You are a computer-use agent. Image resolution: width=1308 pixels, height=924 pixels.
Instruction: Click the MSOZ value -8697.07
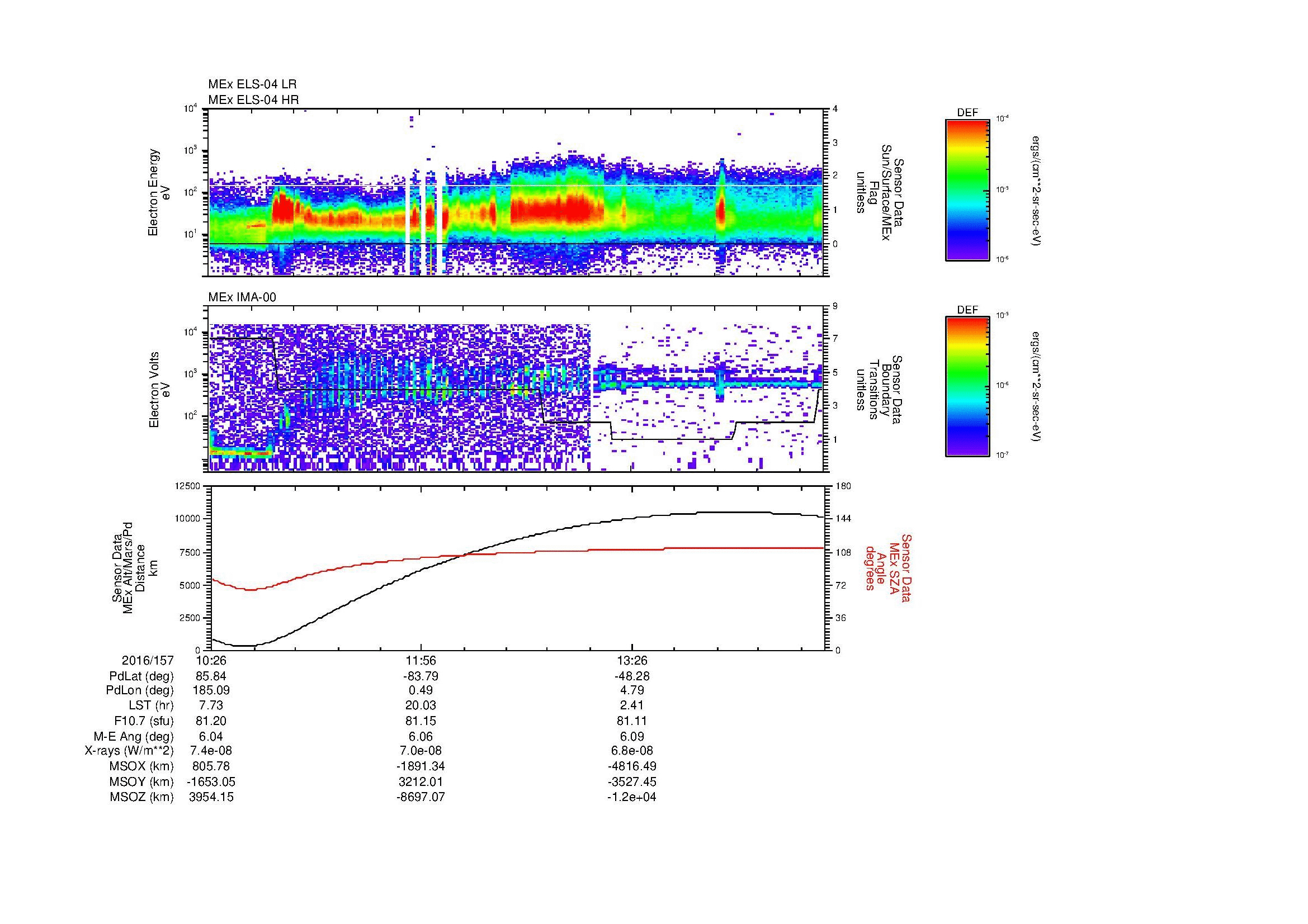point(421,797)
